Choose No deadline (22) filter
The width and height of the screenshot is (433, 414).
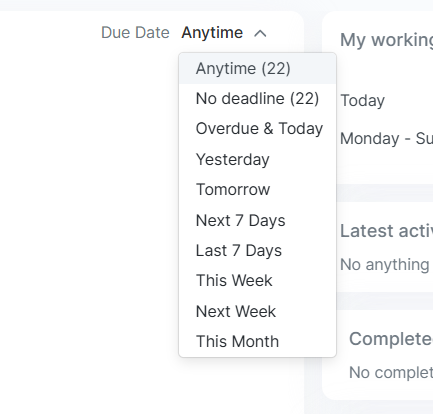pos(257,99)
